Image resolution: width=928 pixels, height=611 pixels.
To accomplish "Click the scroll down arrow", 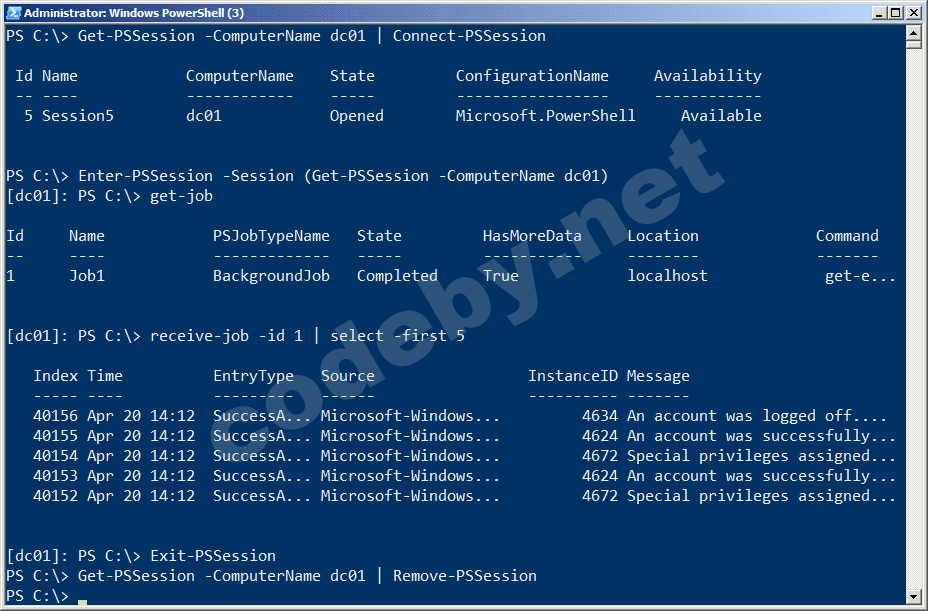I will coord(912,597).
